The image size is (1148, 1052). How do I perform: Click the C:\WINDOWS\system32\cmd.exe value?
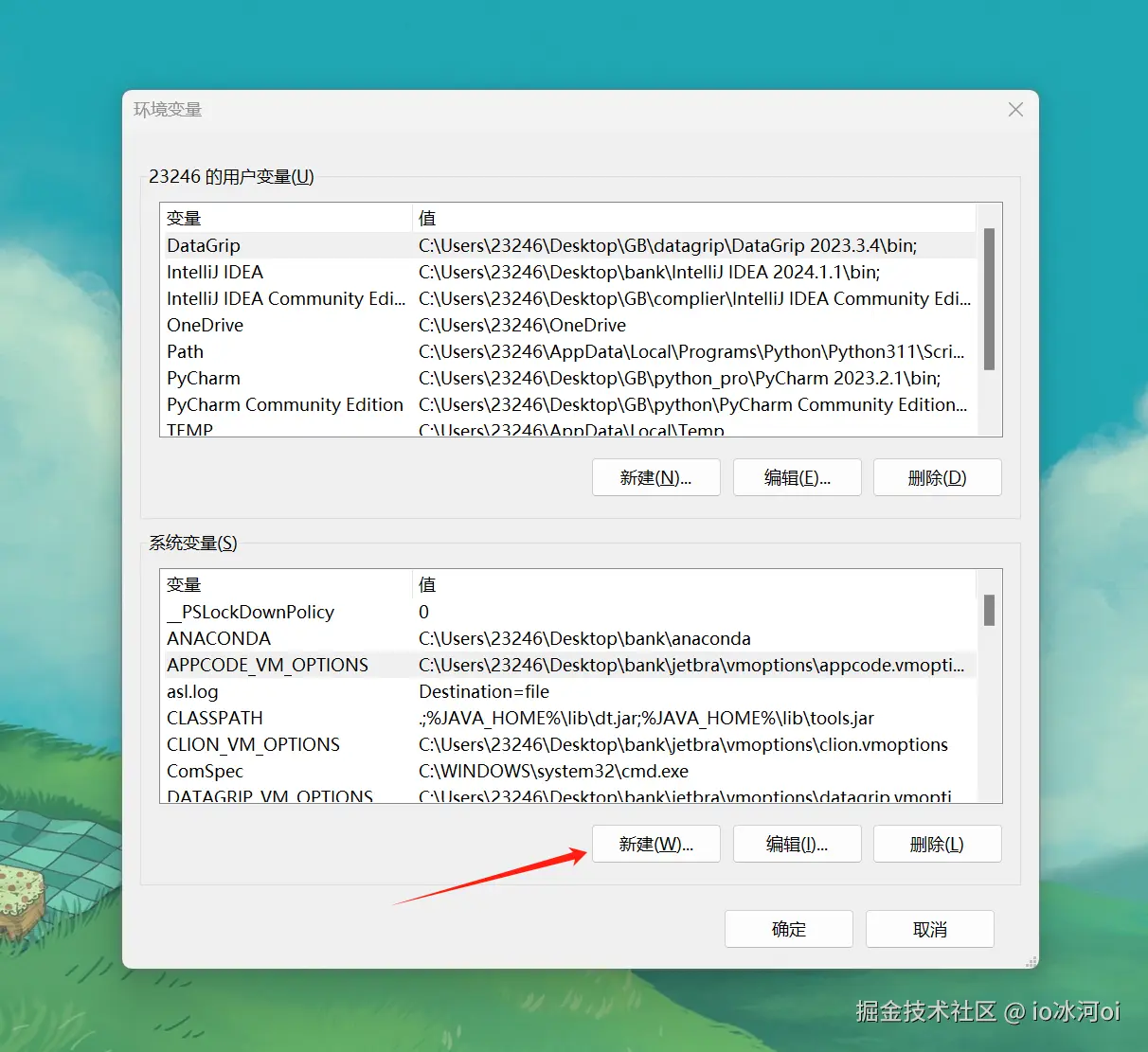554,771
